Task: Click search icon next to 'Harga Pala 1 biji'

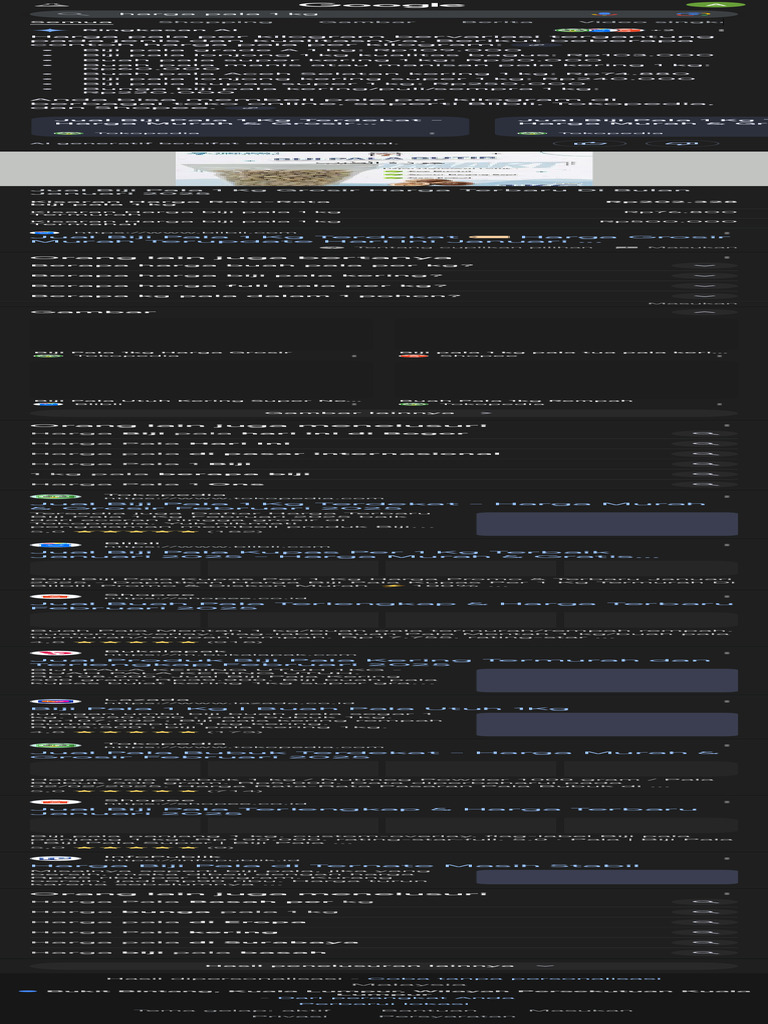Action: (704, 464)
